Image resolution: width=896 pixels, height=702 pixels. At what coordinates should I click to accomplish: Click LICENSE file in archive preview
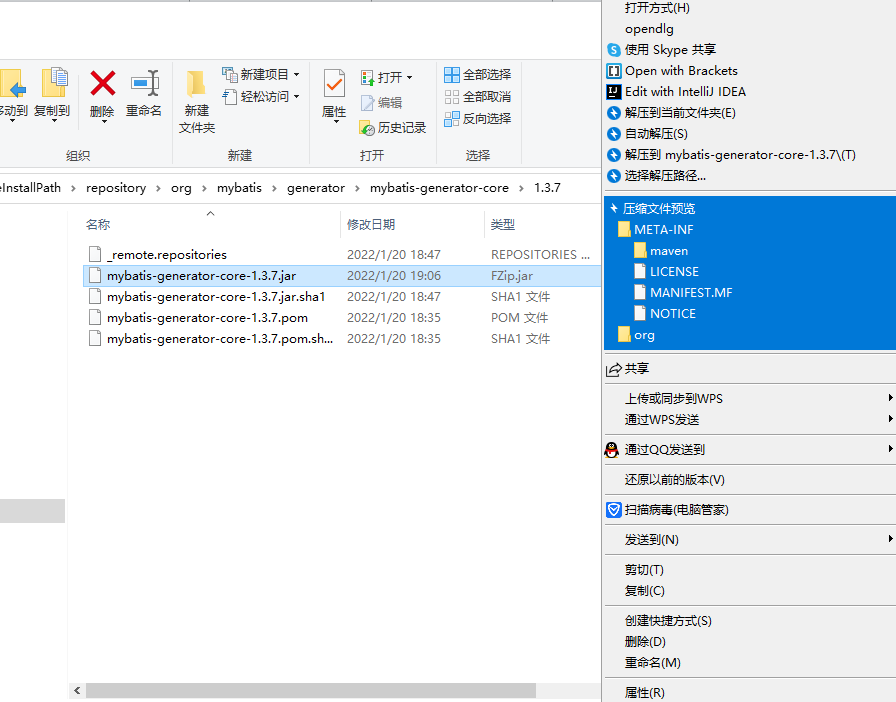click(x=666, y=272)
